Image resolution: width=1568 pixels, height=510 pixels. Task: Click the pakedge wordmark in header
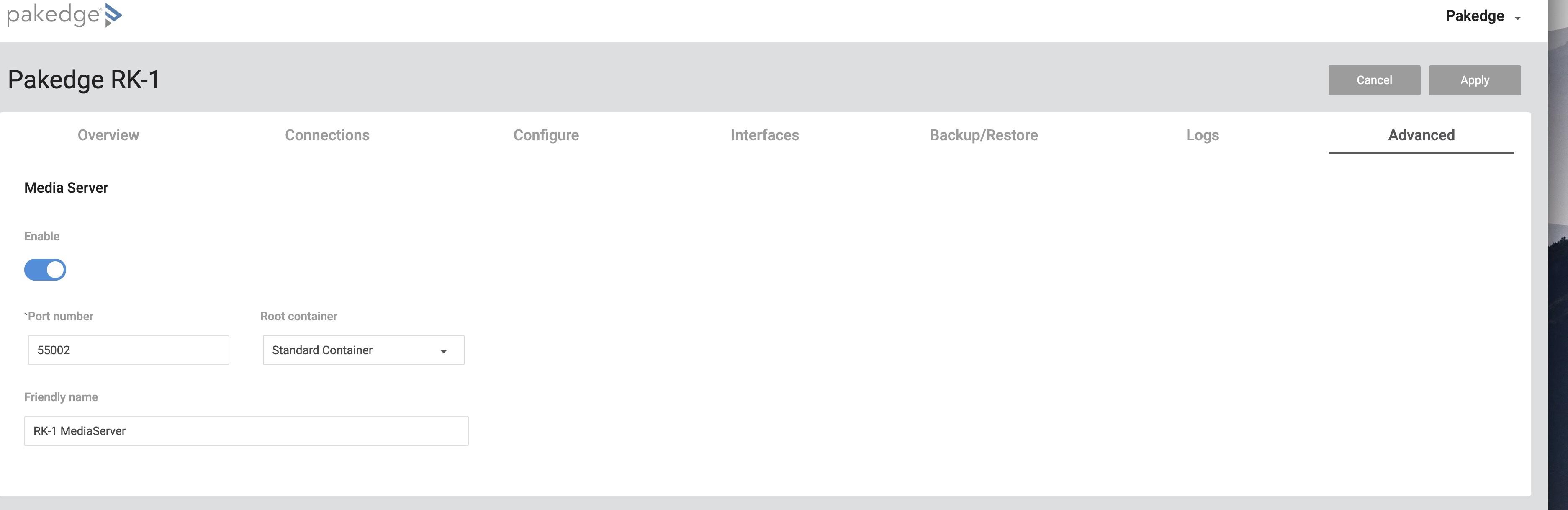click(x=54, y=15)
